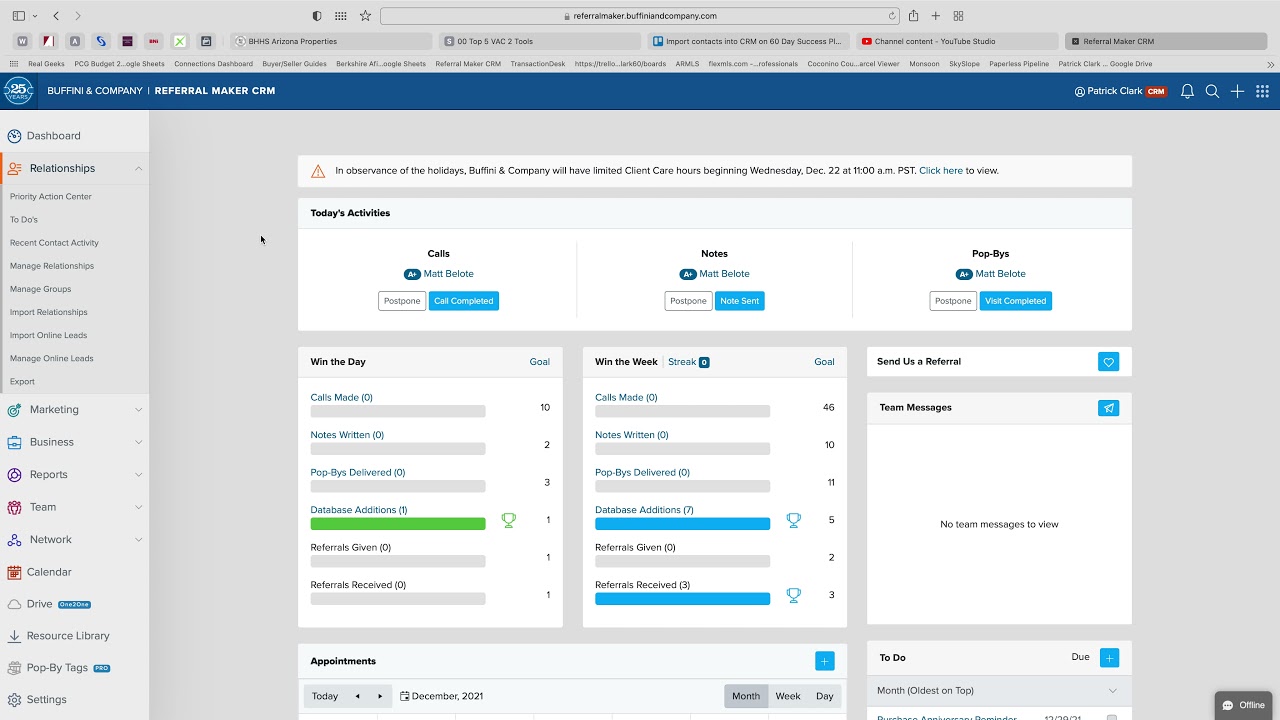Image resolution: width=1280 pixels, height=720 pixels.
Task: Open the apps grid in blue header
Action: coord(1262,91)
